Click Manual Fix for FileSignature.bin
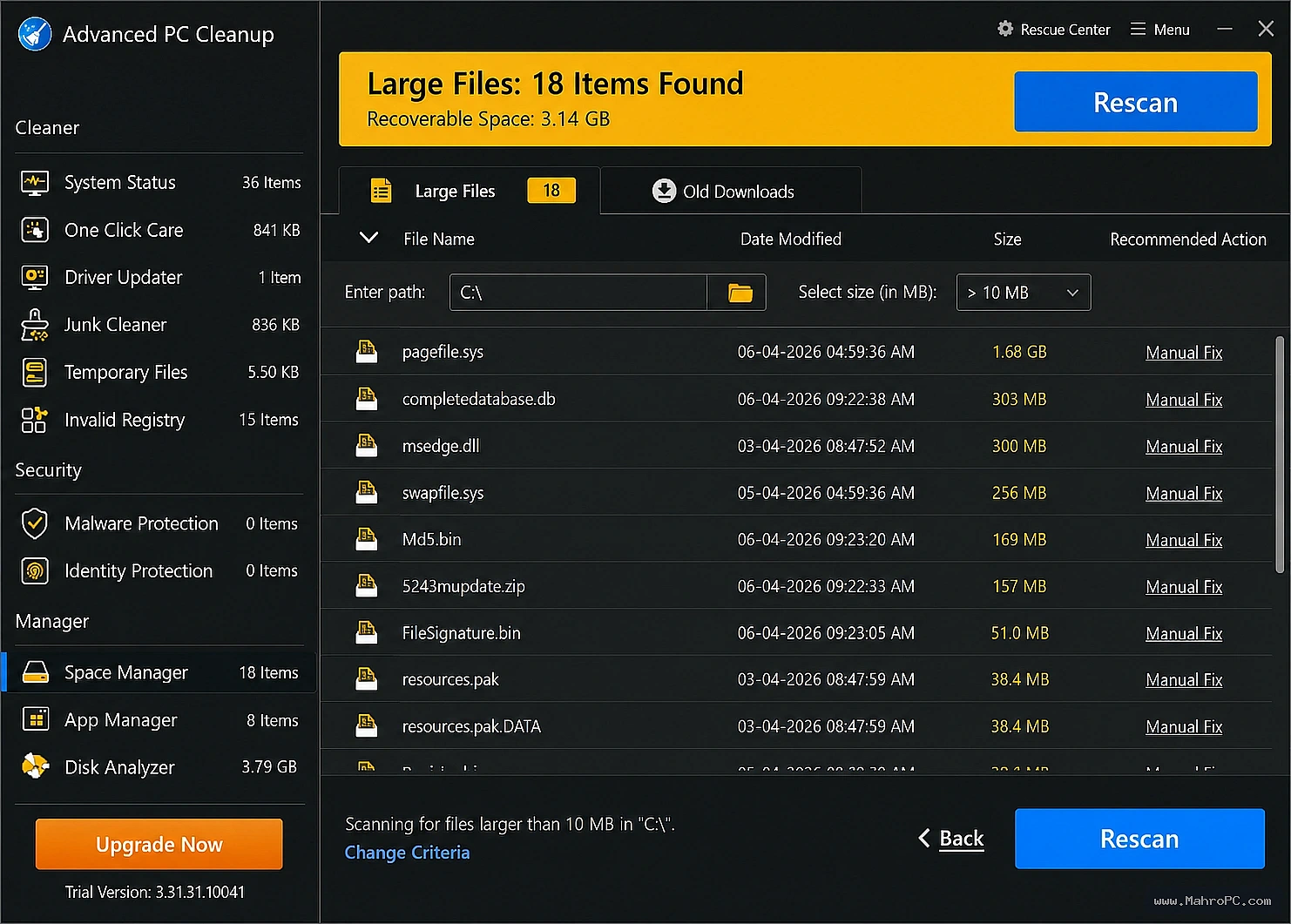The image size is (1291, 924). click(1184, 634)
